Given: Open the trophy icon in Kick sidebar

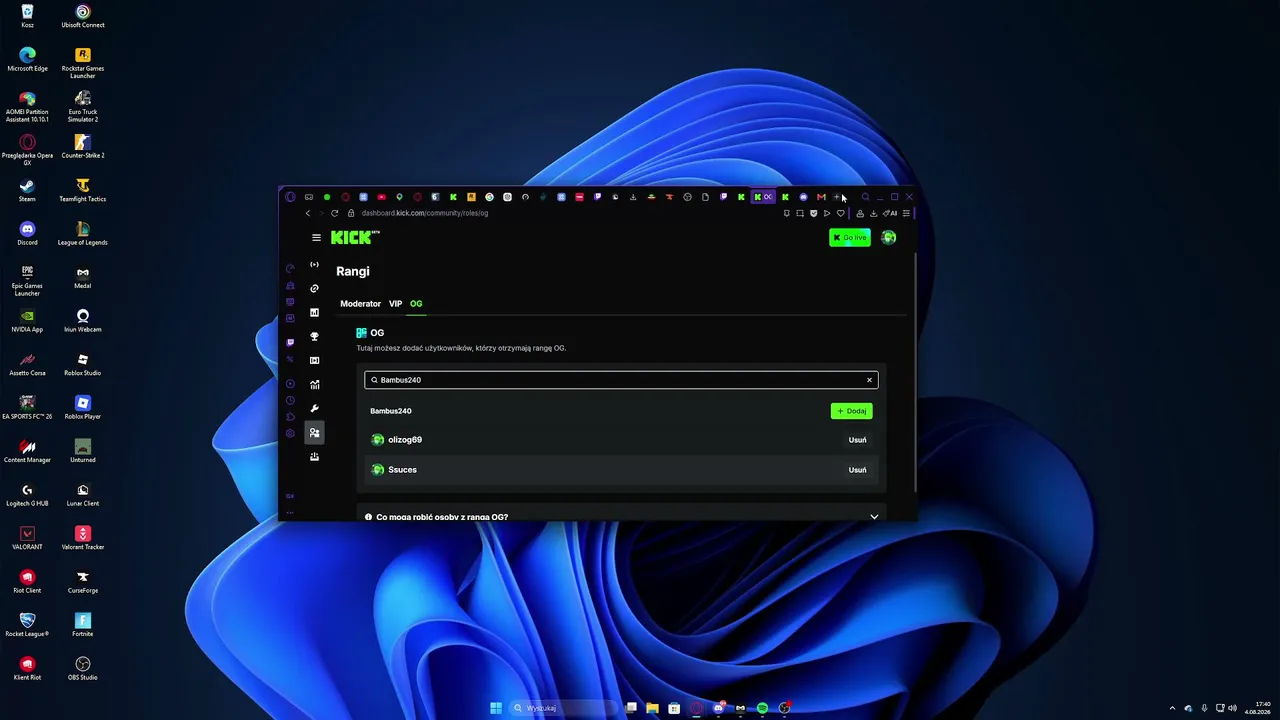Looking at the screenshot, I should (314, 336).
